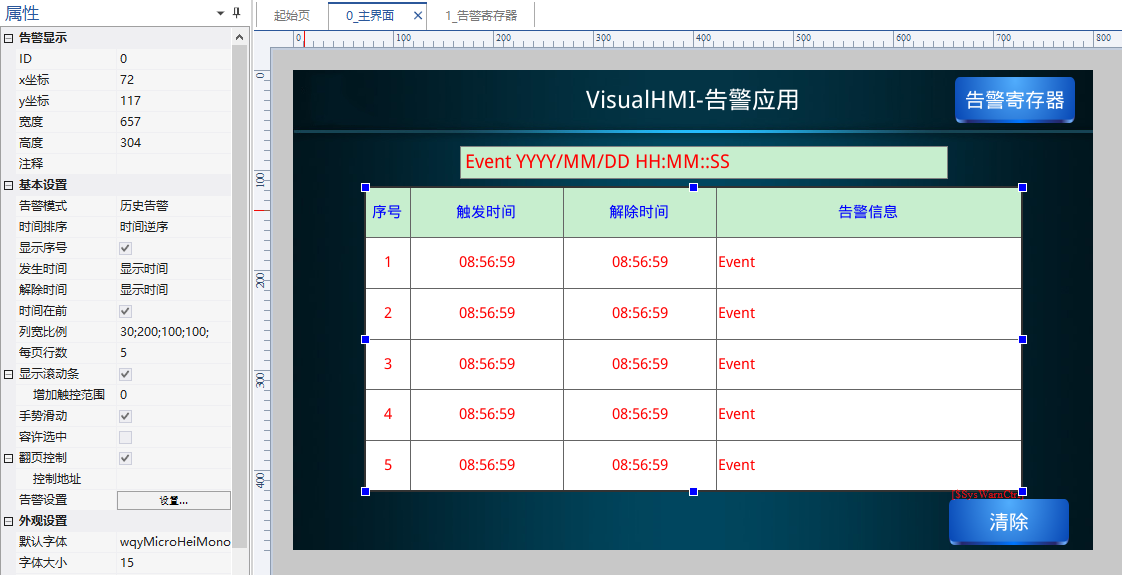Click the right-middle blue resize handle
1122x575 pixels.
click(x=1022, y=340)
